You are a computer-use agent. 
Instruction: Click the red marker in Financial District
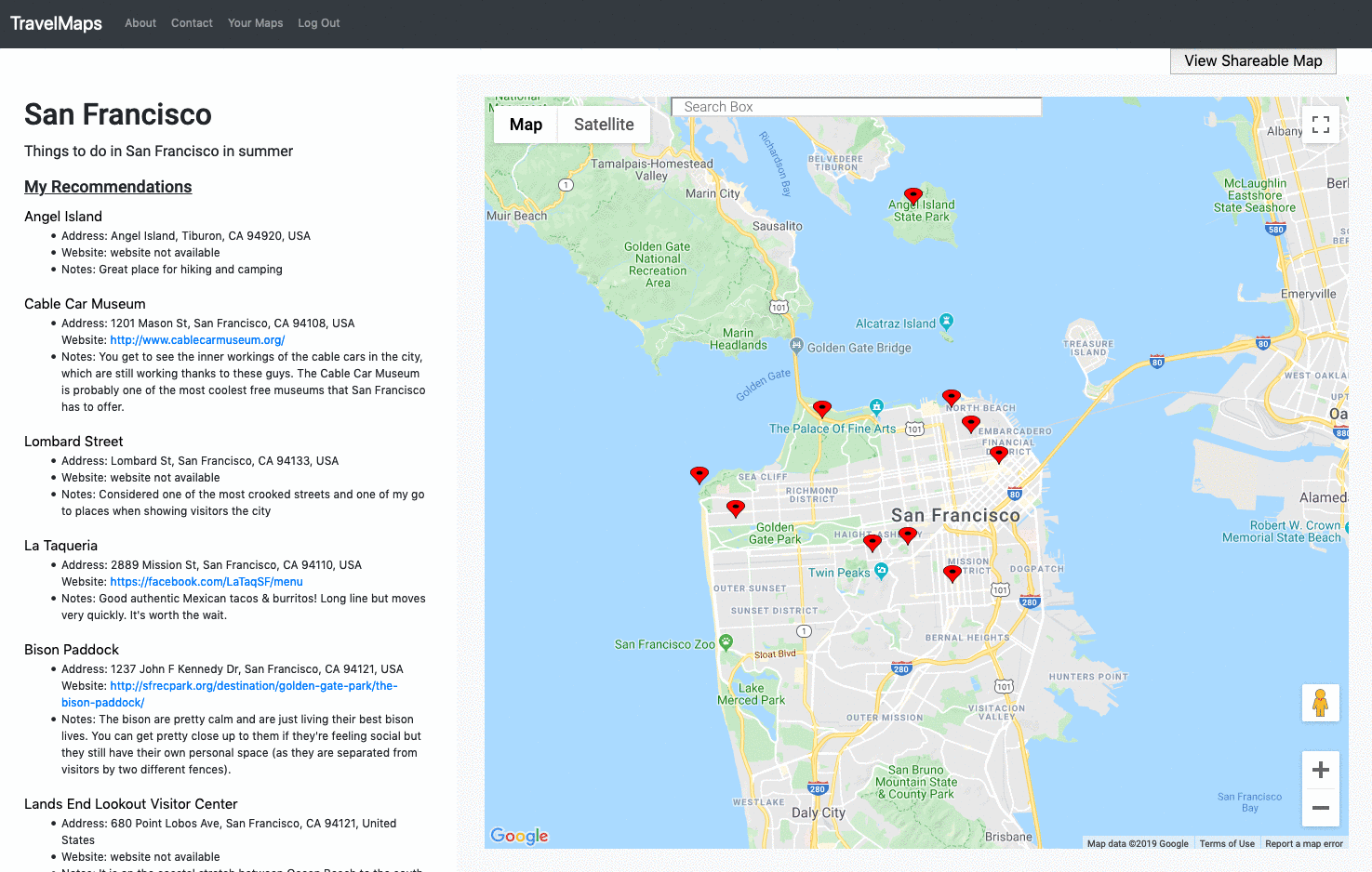click(x=999, y=455)
